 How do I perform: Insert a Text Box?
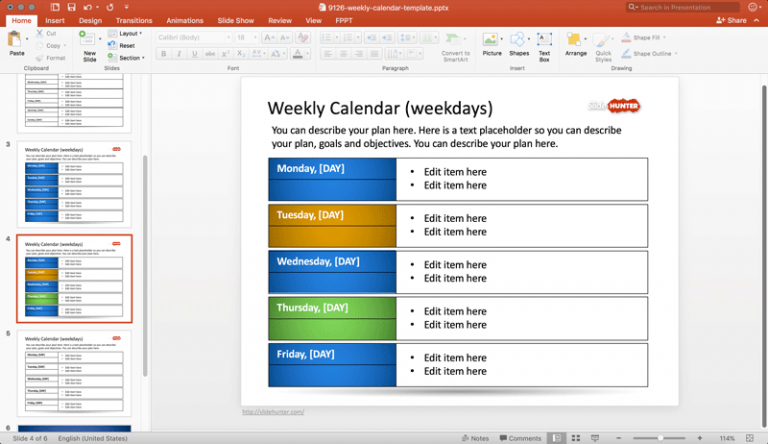[x=545, y=43]
